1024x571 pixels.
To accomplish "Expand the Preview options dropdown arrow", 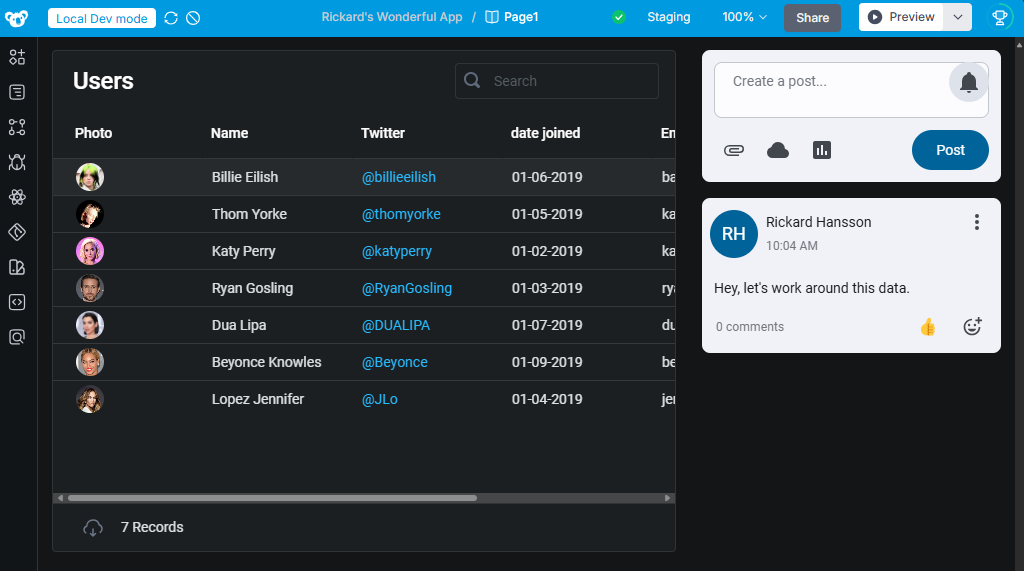I will click(957, 17).
